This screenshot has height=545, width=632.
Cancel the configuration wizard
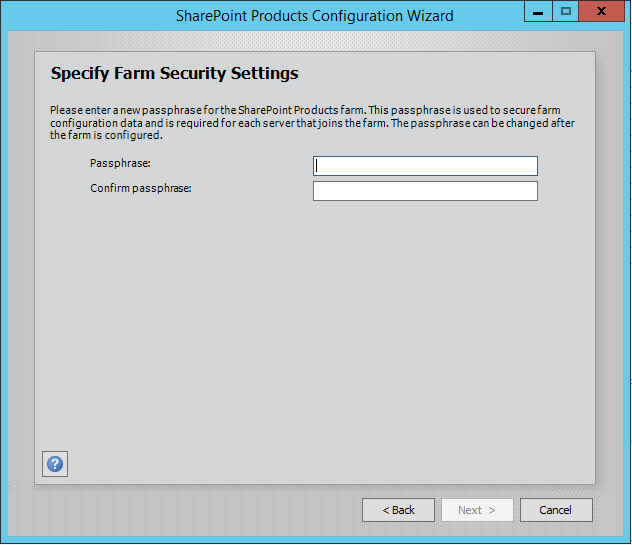click(x=556, y=510)
